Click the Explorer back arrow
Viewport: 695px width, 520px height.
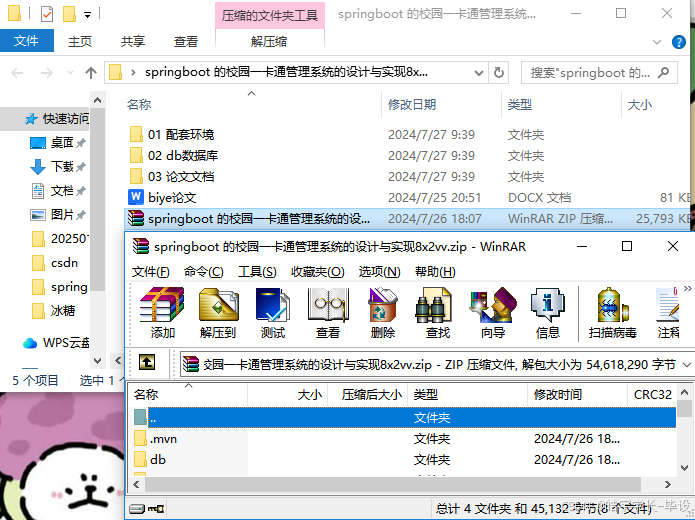coord(17,73)
